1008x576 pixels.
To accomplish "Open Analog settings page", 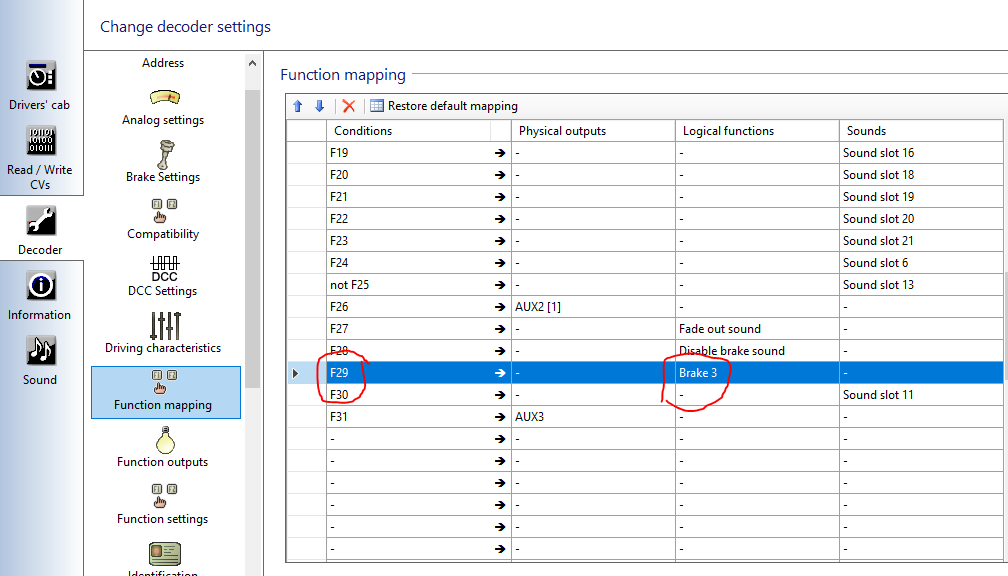I will tap(163, 107).
